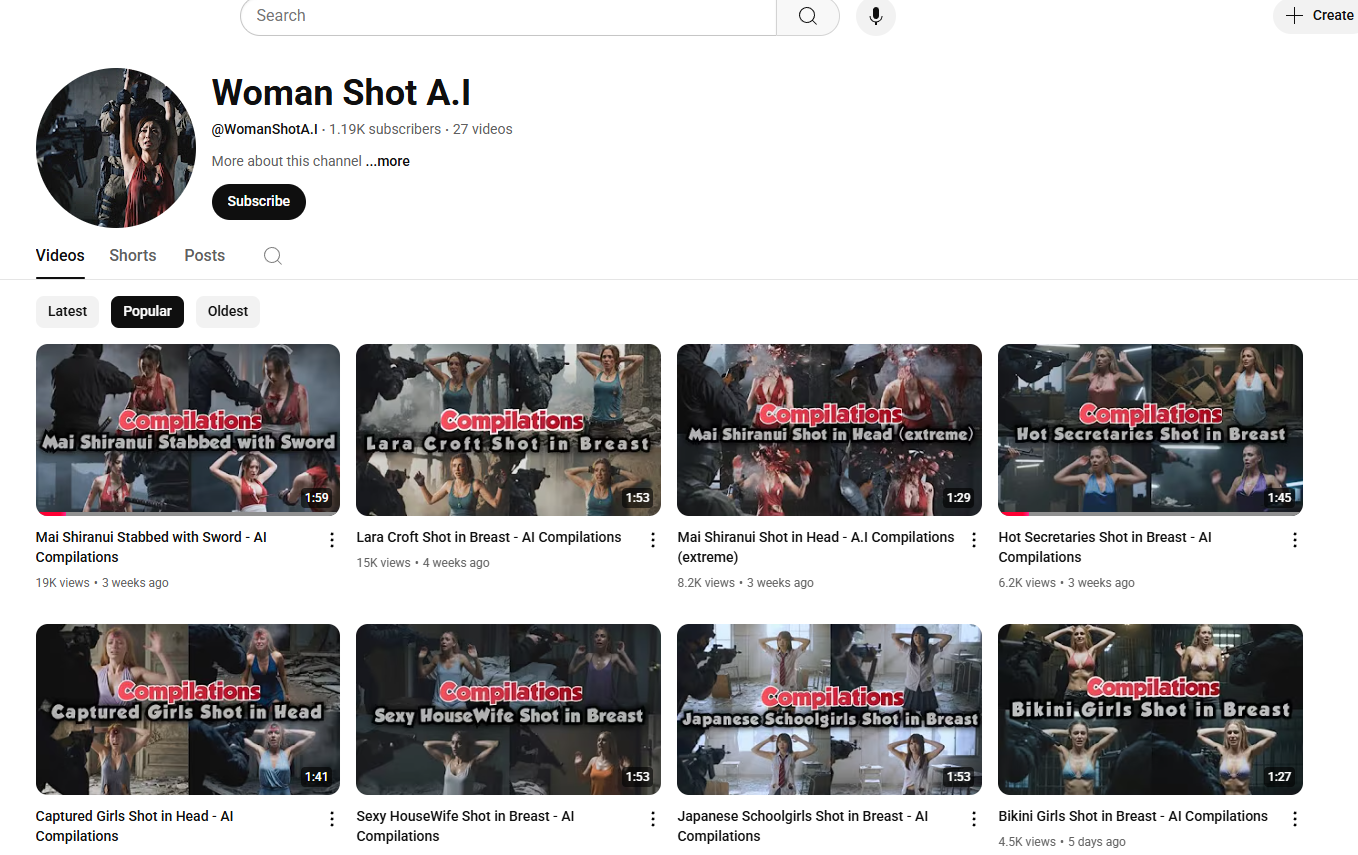Click the plus icon in Create
This screenshot has height=855, width=1358.
click(x=1295, y=15)
